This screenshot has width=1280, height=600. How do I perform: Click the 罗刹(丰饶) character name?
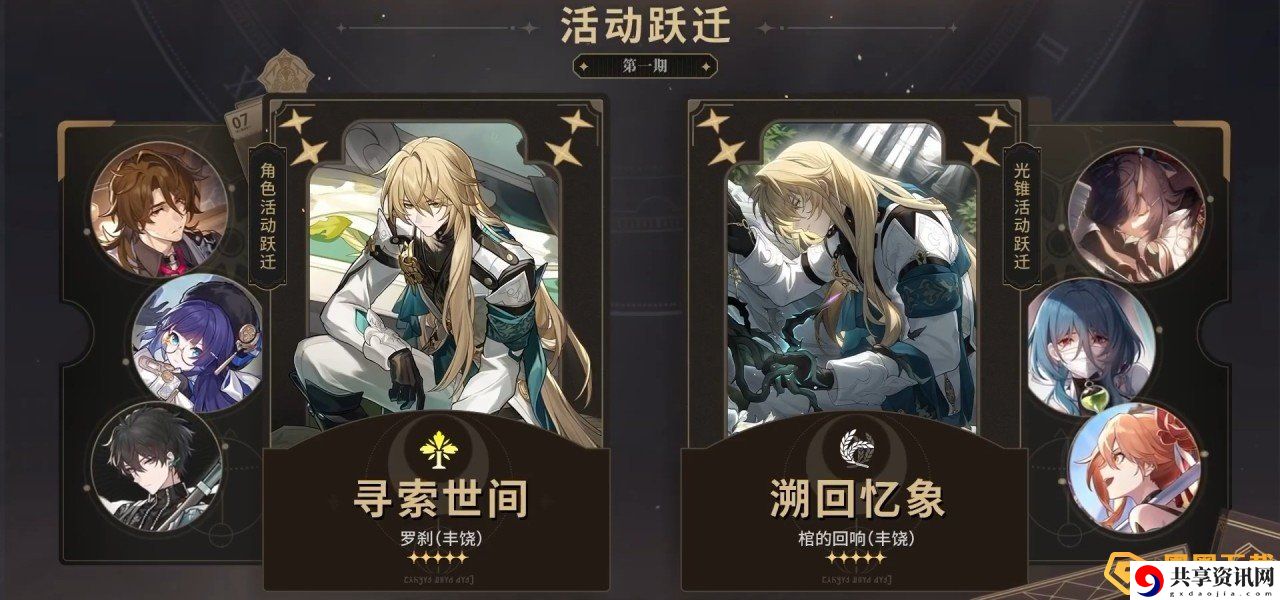click(439, 537)
